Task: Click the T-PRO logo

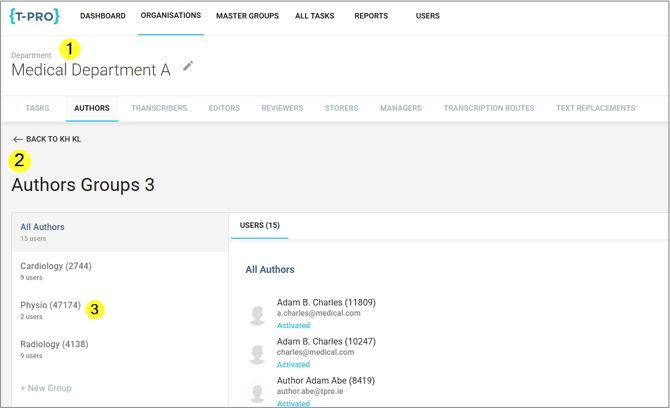Action: pyautogui.click(x=35, y=16)
